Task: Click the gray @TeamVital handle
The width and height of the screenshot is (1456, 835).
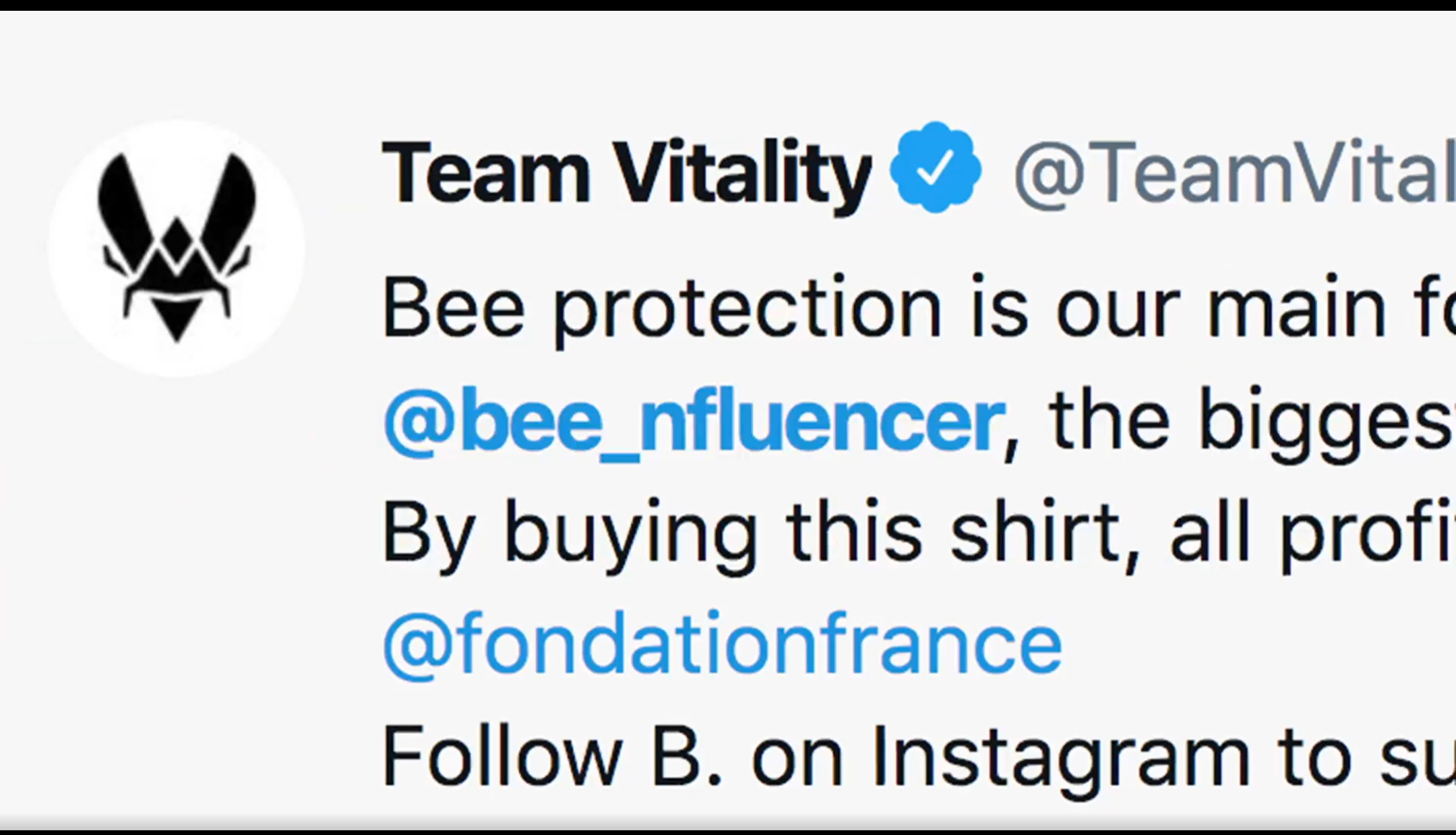Action: click(x=1234, y=172)
